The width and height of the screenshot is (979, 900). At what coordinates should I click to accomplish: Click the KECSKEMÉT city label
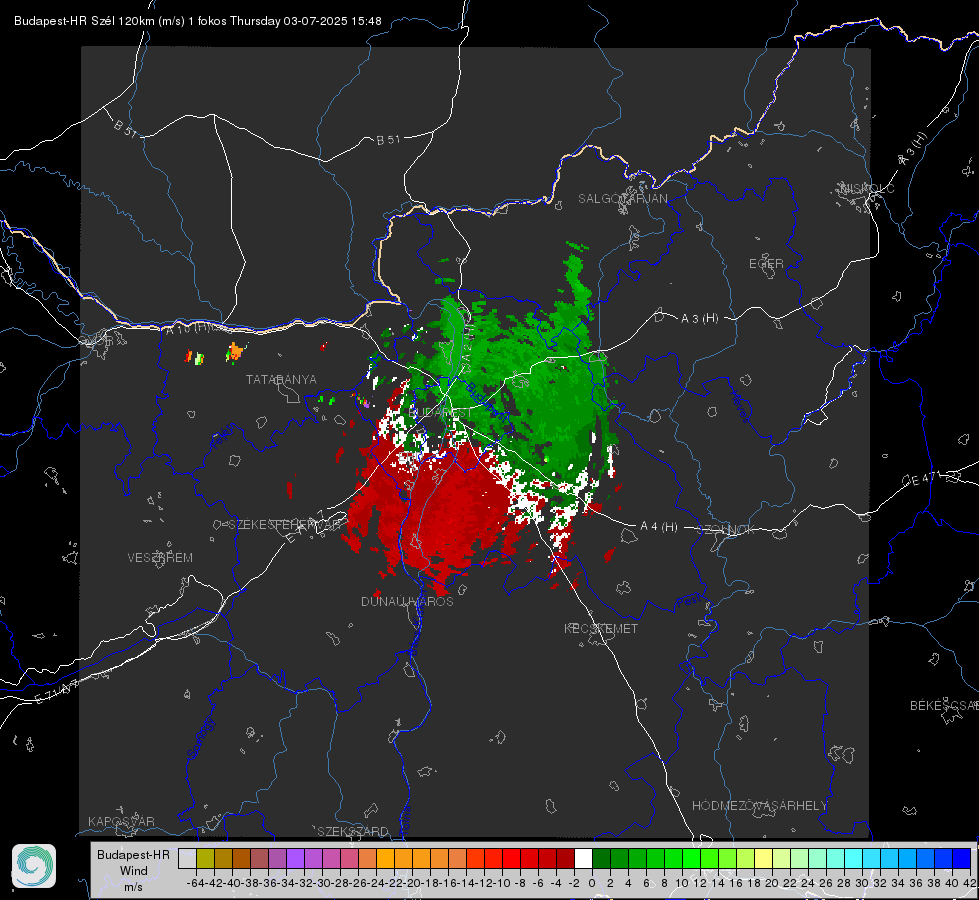(x=601, y=628)
